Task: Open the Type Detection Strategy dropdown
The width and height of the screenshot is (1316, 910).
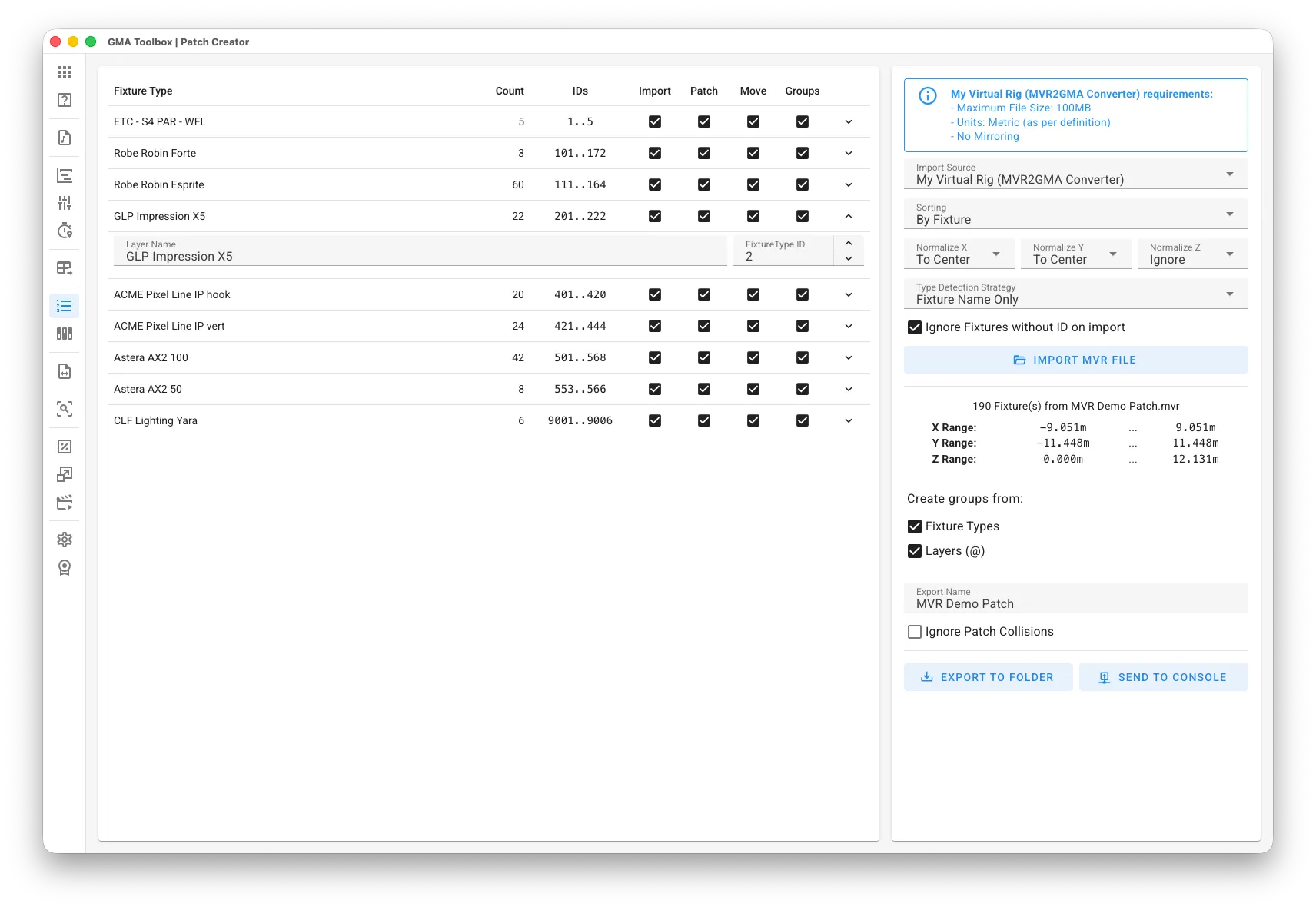Action: [1075, 294]
